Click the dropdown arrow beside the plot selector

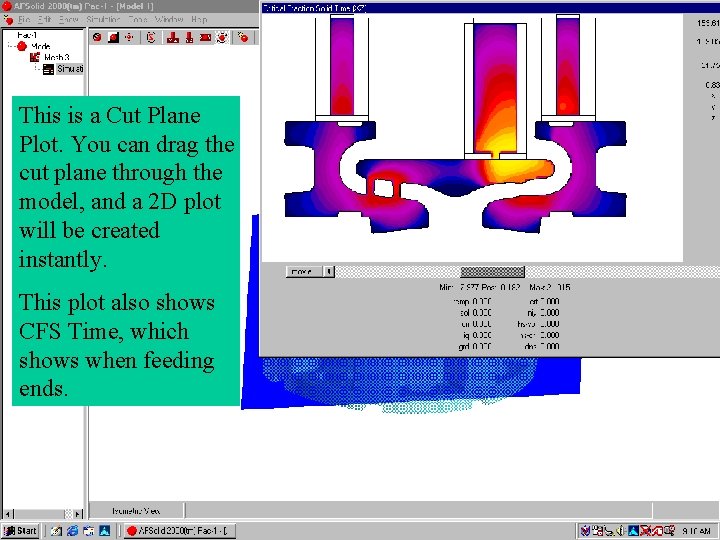pyautogui.click(x=329, y=272)
